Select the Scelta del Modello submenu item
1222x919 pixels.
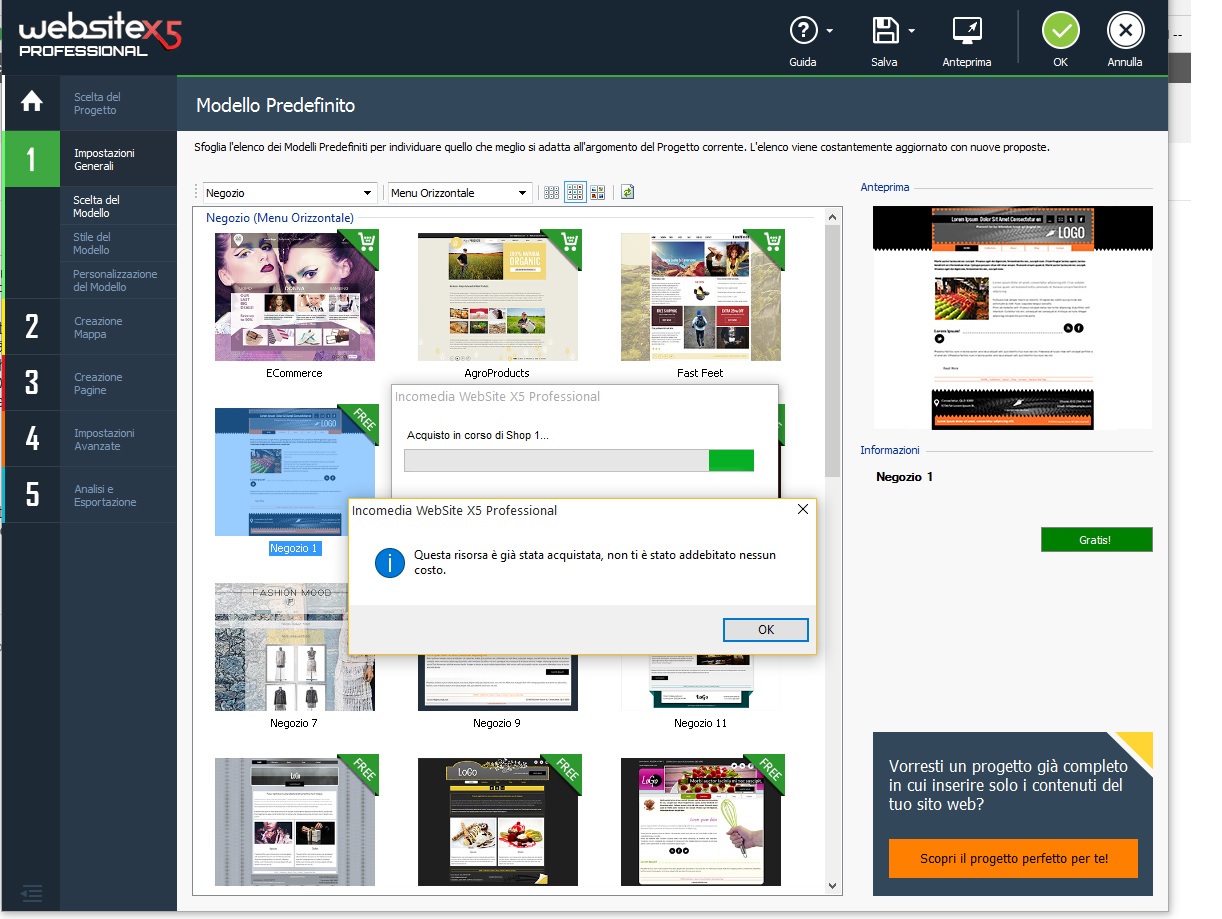96,206
